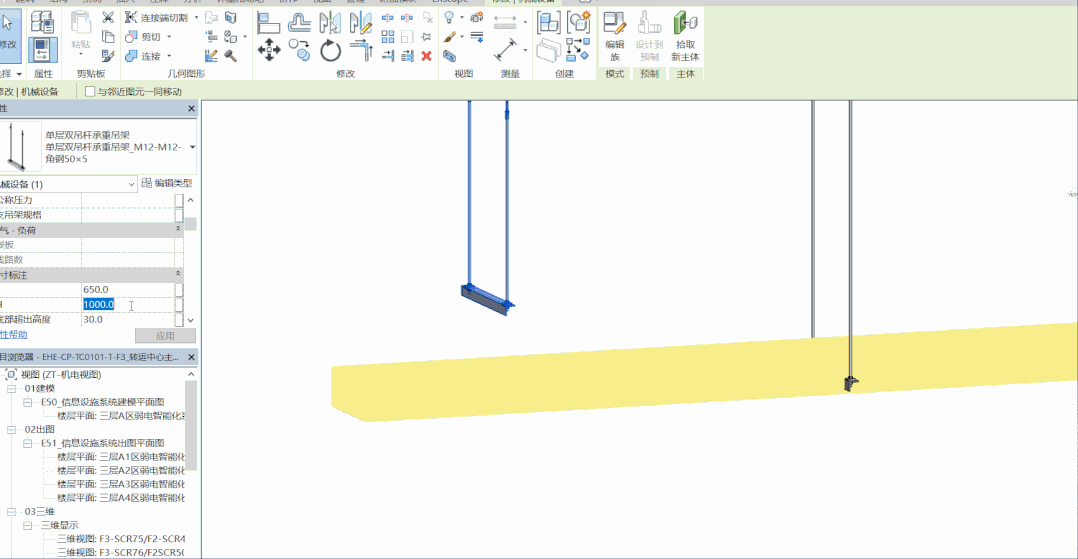Viewport: 1078px width, 559px height.
Task: Click the 应用 apply button
Action: tap(165, 336)
